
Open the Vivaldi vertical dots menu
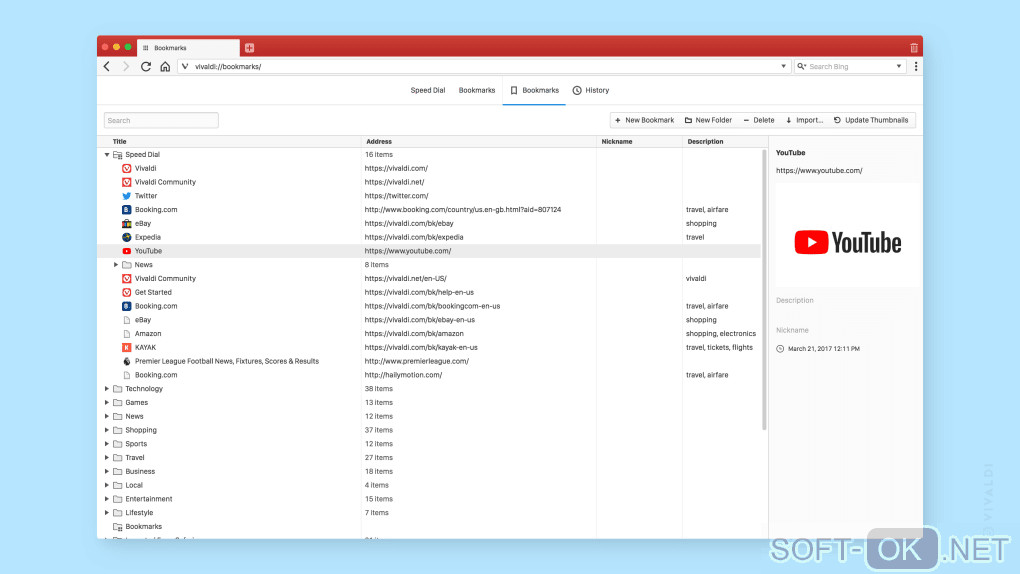916,66
